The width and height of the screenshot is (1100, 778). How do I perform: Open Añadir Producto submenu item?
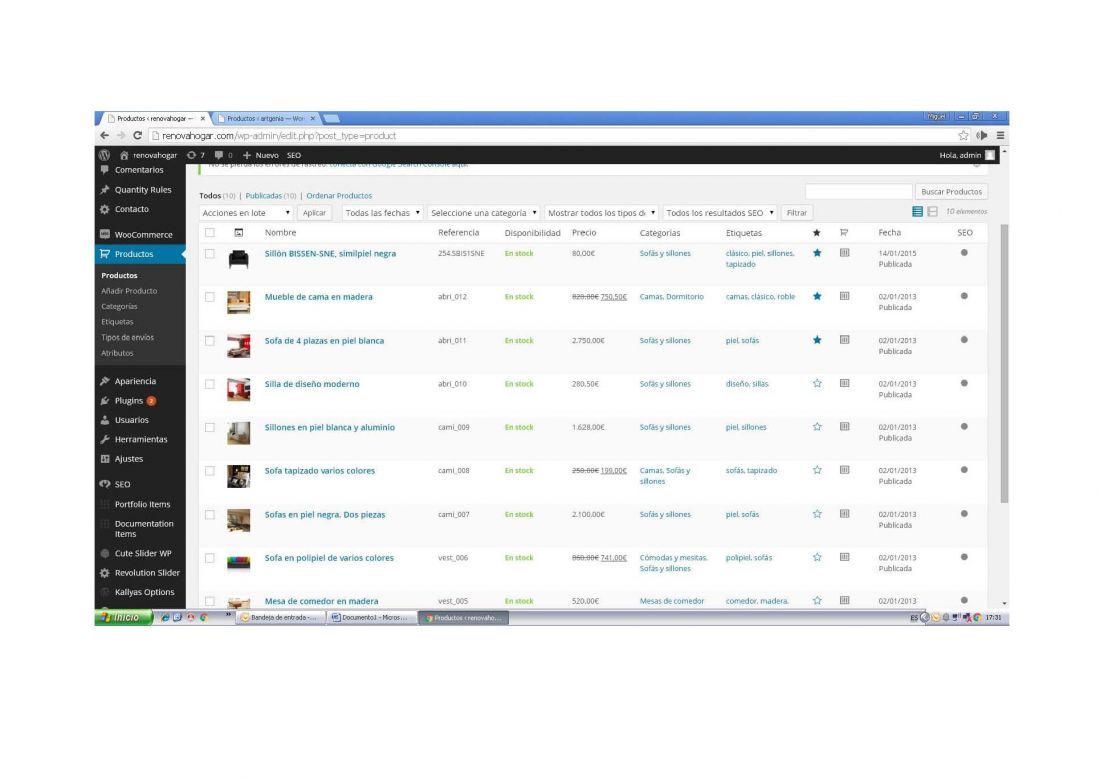(x=129, y=290)
